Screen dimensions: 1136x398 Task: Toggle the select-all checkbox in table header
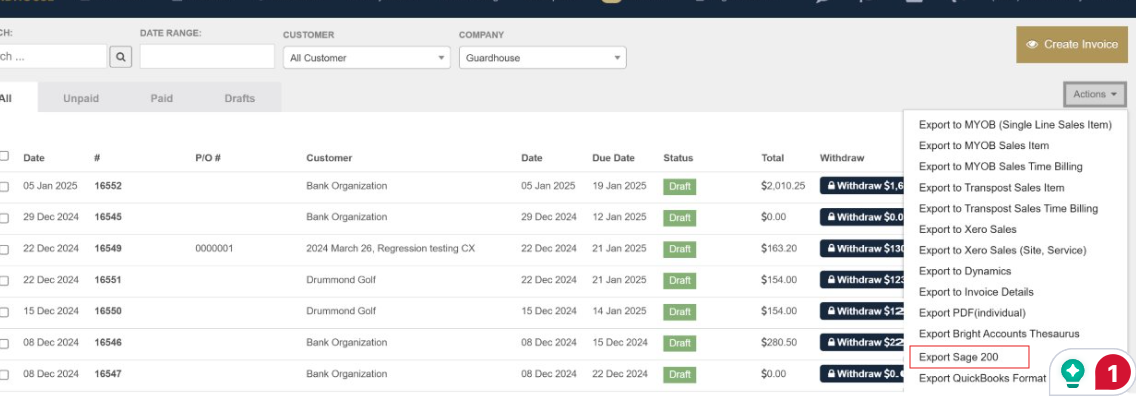click(x=4, y=156)
